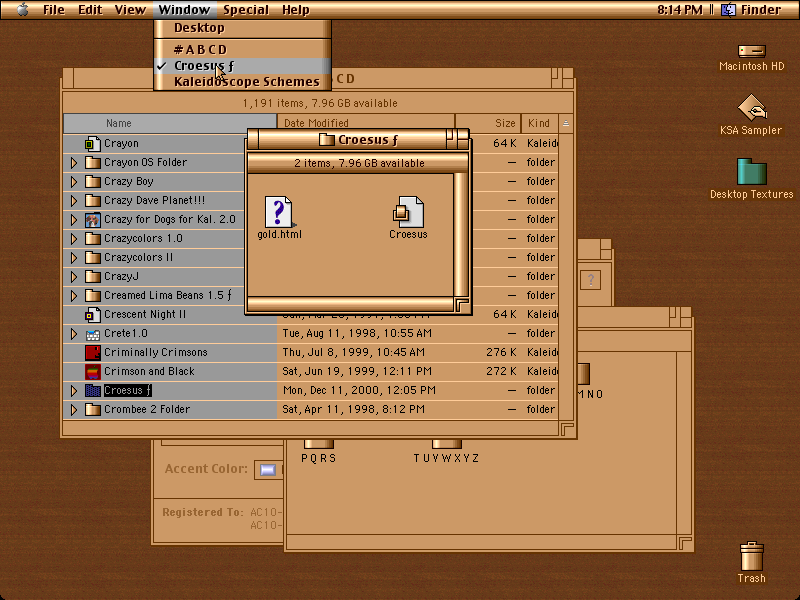This screenshot has width=800, height=600.
Task: Select the T U V W X Y Z folder label
Action: 446,458
